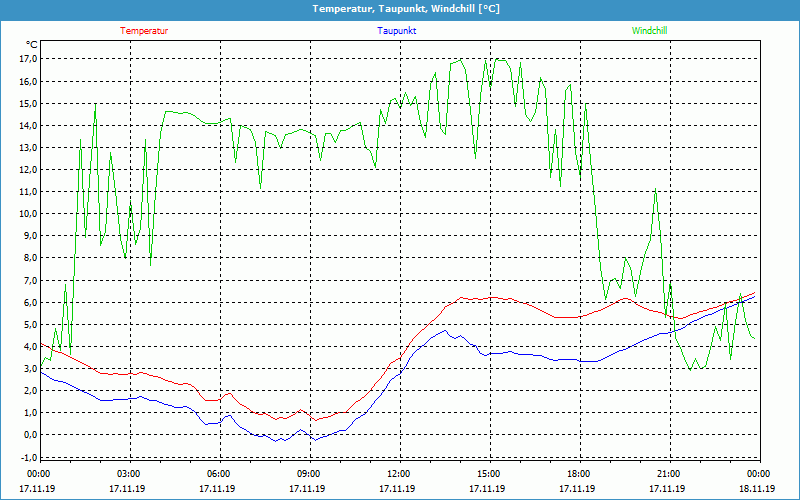Viewport: 800px width, 500px height.
Task: Click the -1,0 y-axis value
Action: click(30, 457)
